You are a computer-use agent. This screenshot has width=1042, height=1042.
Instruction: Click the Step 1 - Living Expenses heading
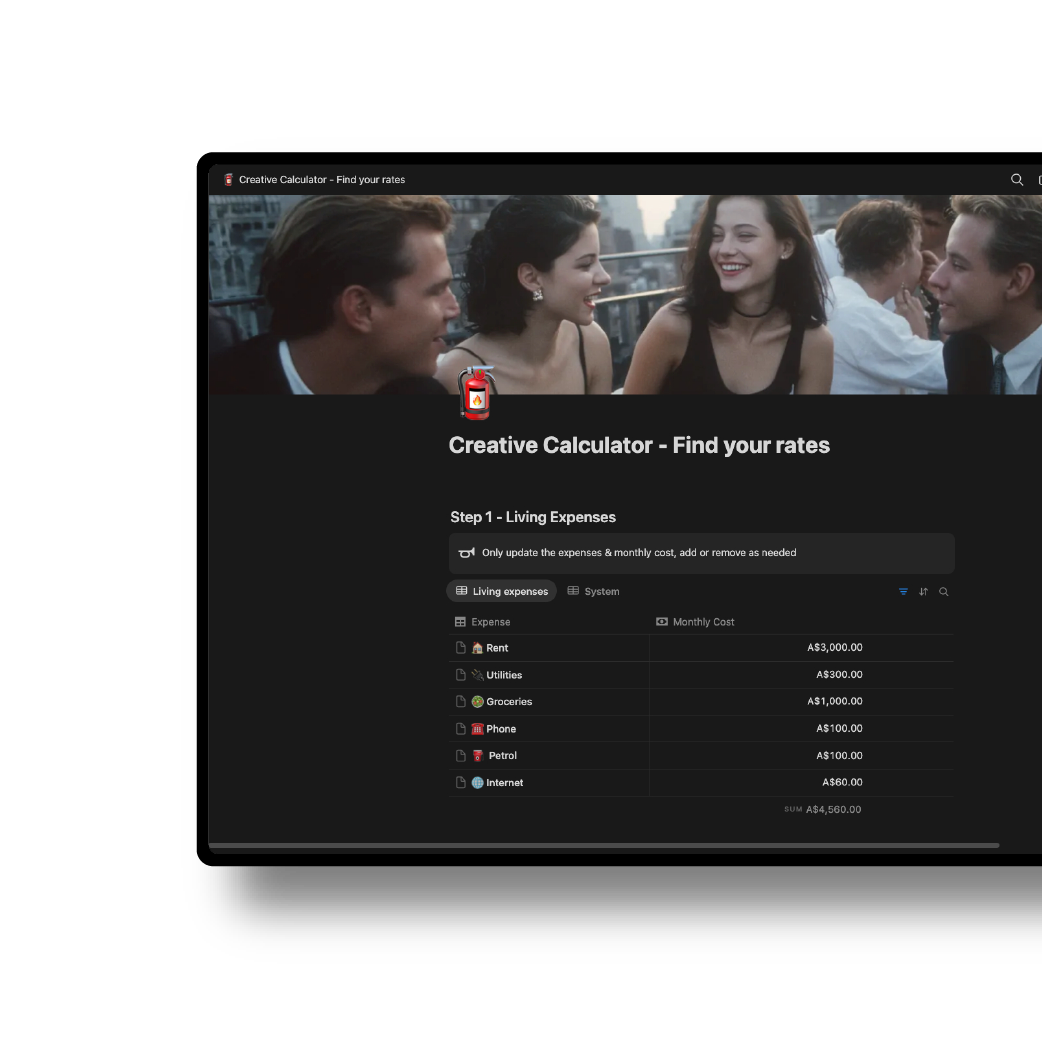(x=533, y=517)
